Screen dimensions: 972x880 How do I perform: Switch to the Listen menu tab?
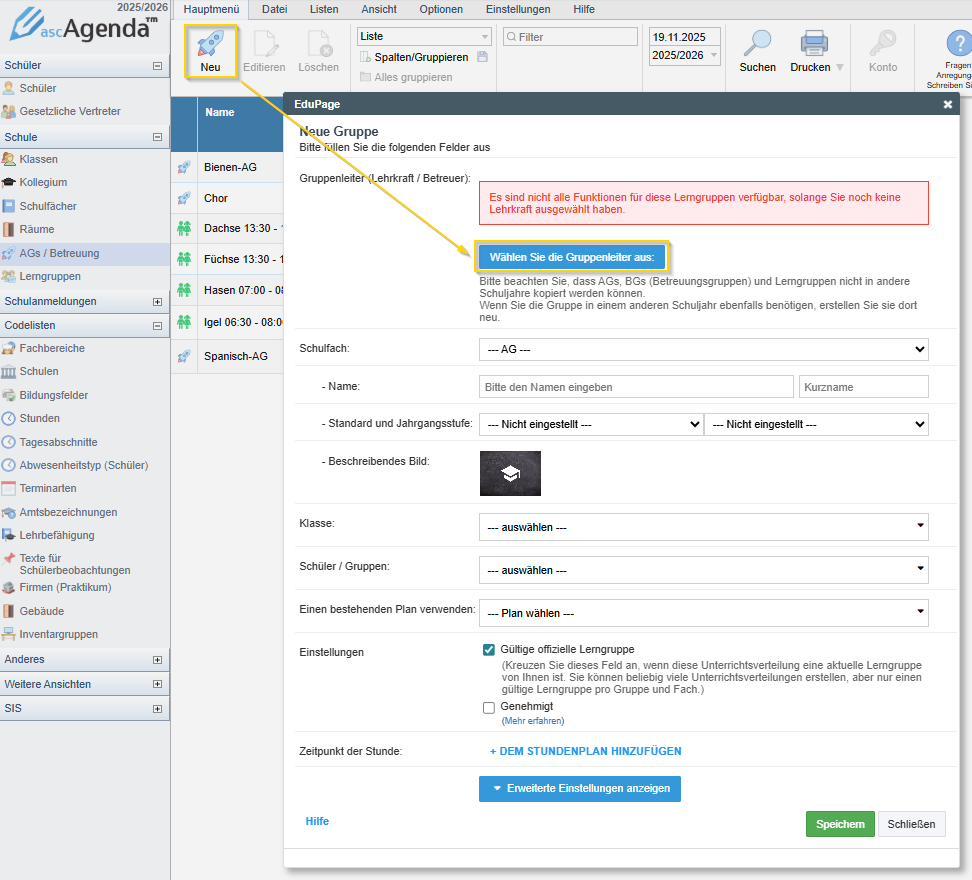[x=324, y=9]
